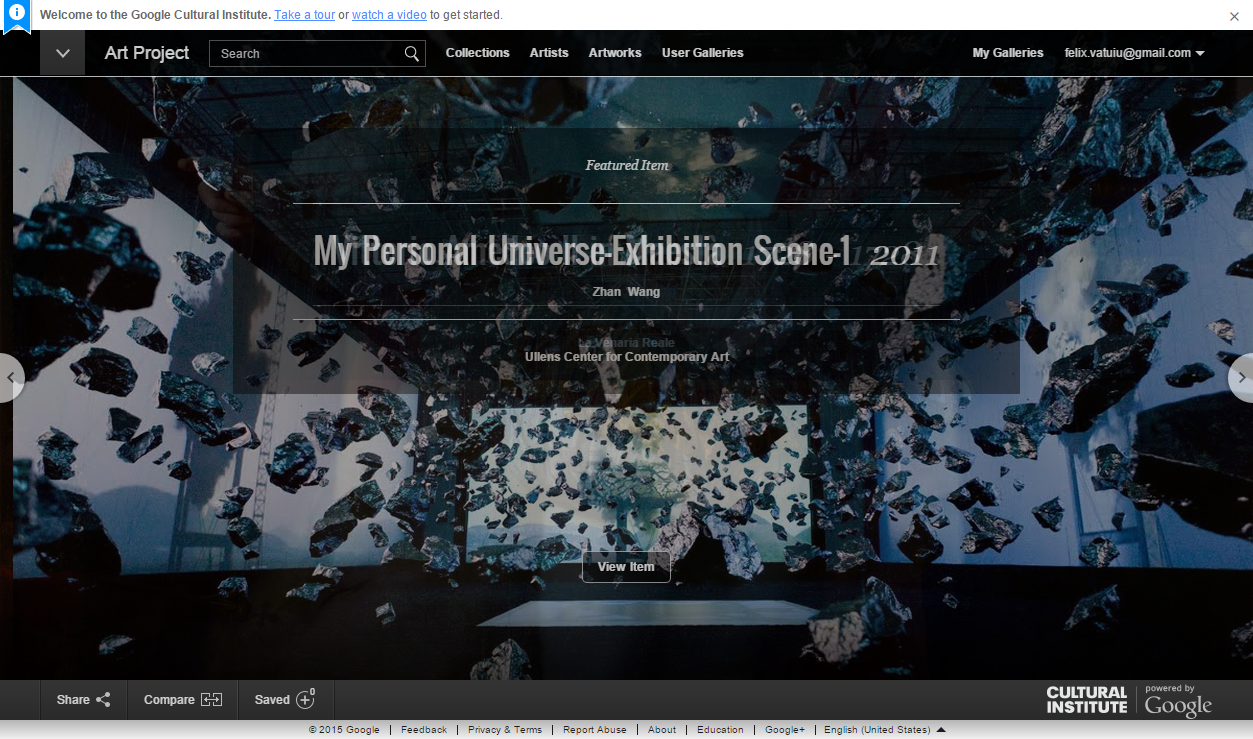Open the Compare view icon
The image size is (1253, 739).
click(x=211, y=700)
